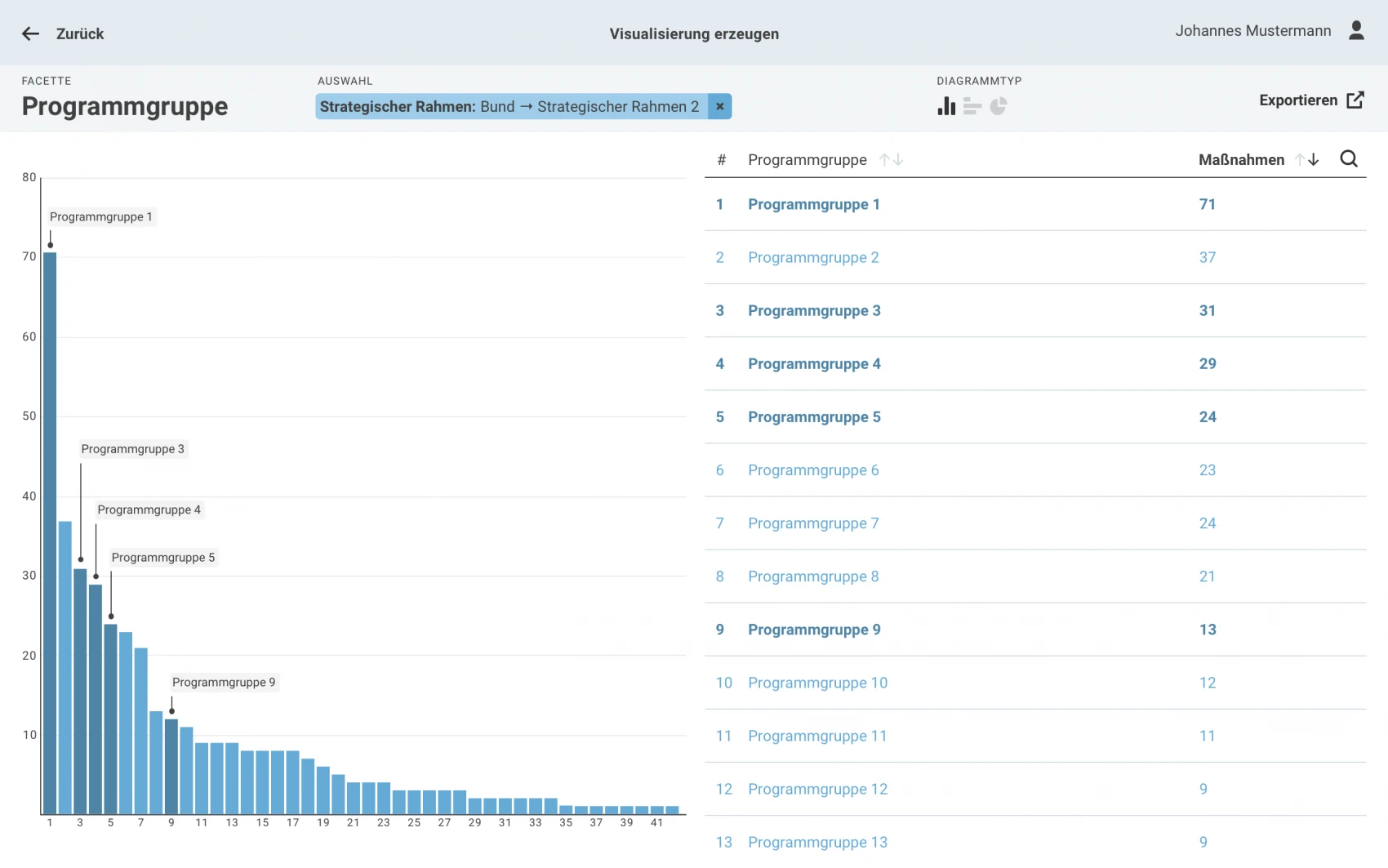This screenshot has height=868, width=1388.
Task: Toggle the Programmgruppe 9 table row
Action: point(813,630)
